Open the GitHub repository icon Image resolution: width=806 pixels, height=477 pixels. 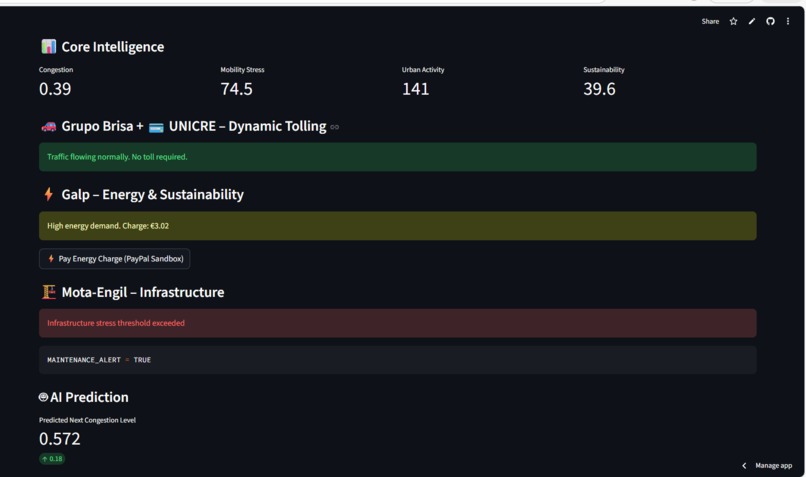(770, 22)
